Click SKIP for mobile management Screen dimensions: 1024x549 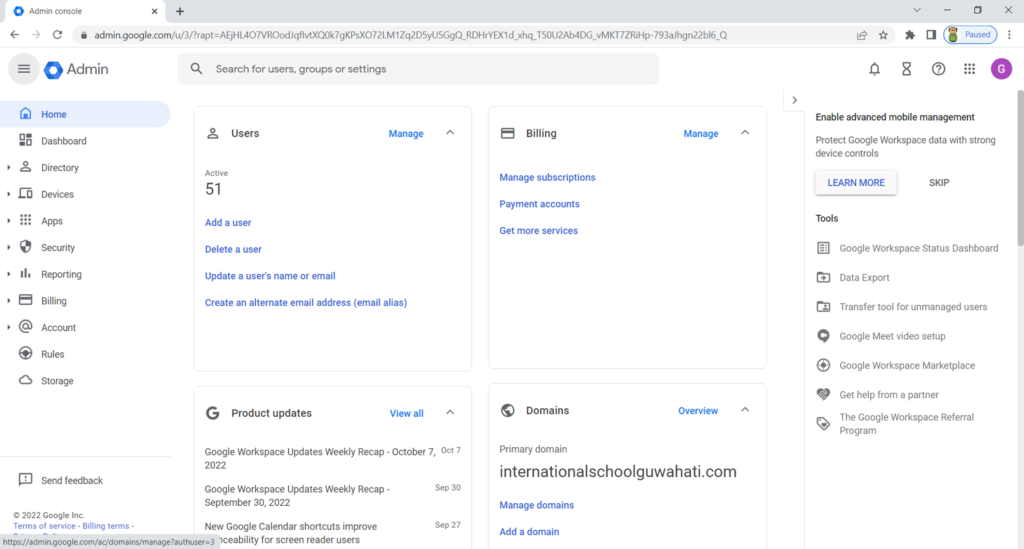pos(938,183)
